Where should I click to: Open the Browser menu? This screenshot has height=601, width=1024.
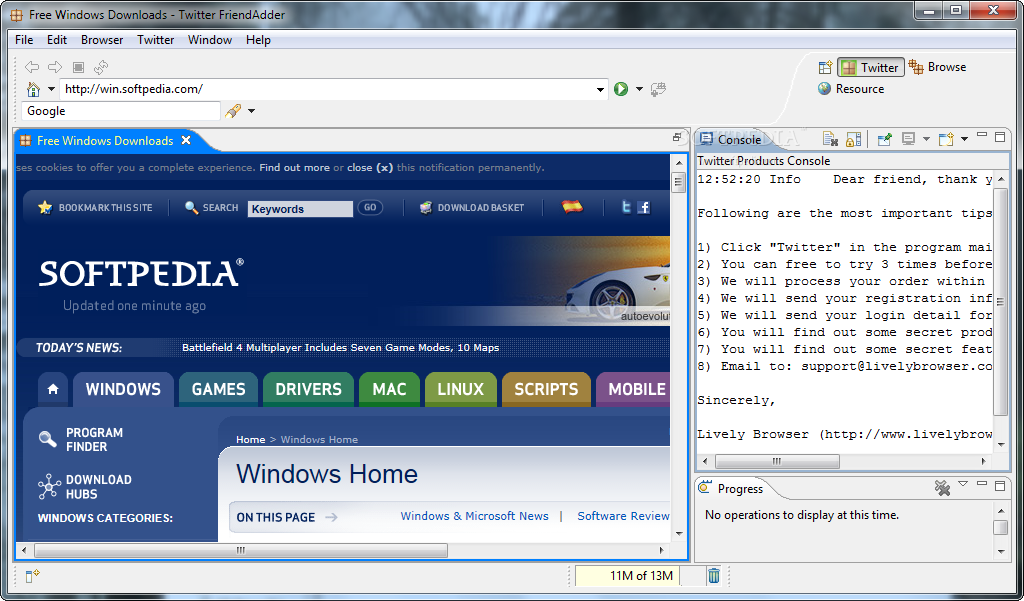pos(102,40)
